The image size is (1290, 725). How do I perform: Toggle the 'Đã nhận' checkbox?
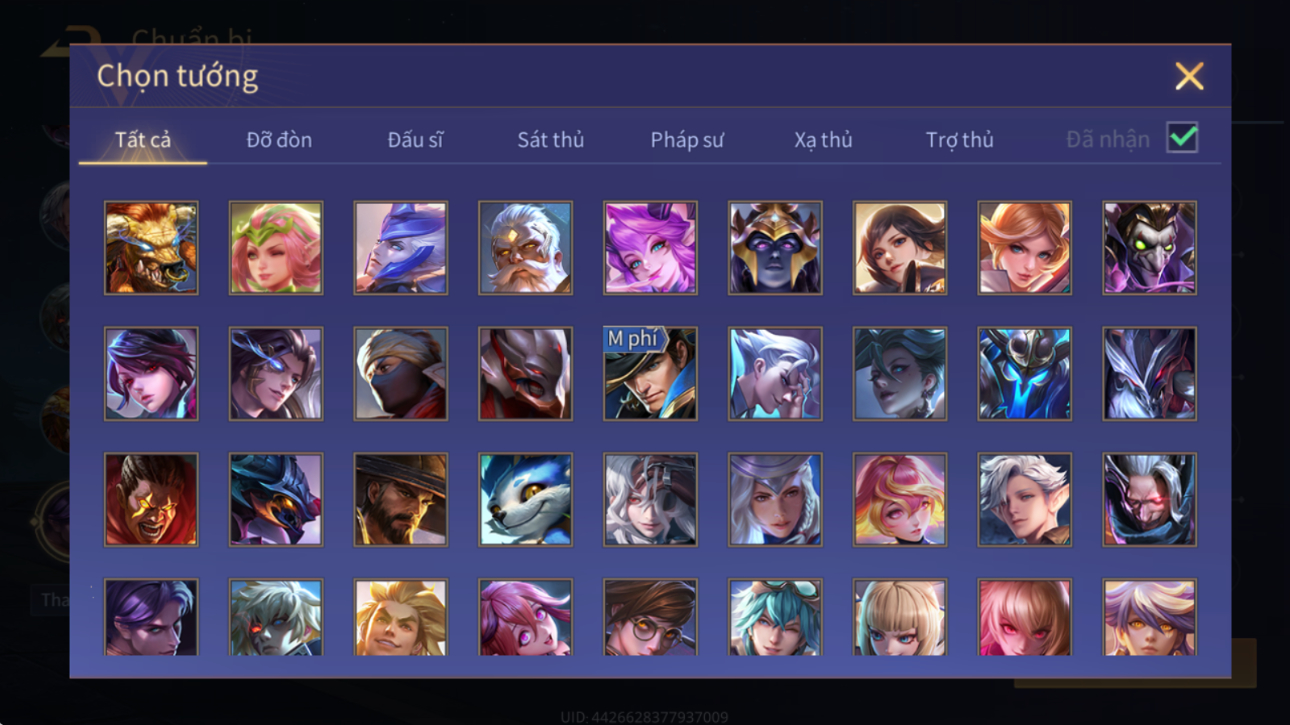coord(1182,139)
